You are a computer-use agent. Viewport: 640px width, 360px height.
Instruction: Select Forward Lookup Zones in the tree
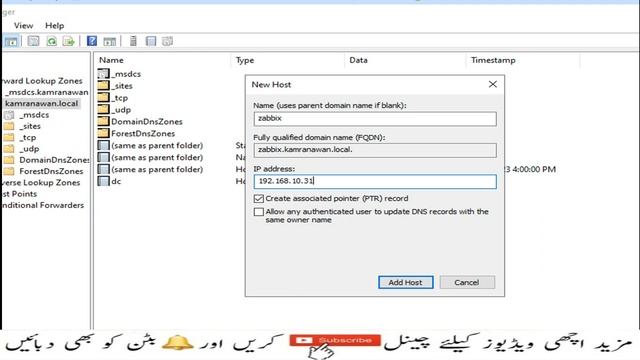(42, 81)
